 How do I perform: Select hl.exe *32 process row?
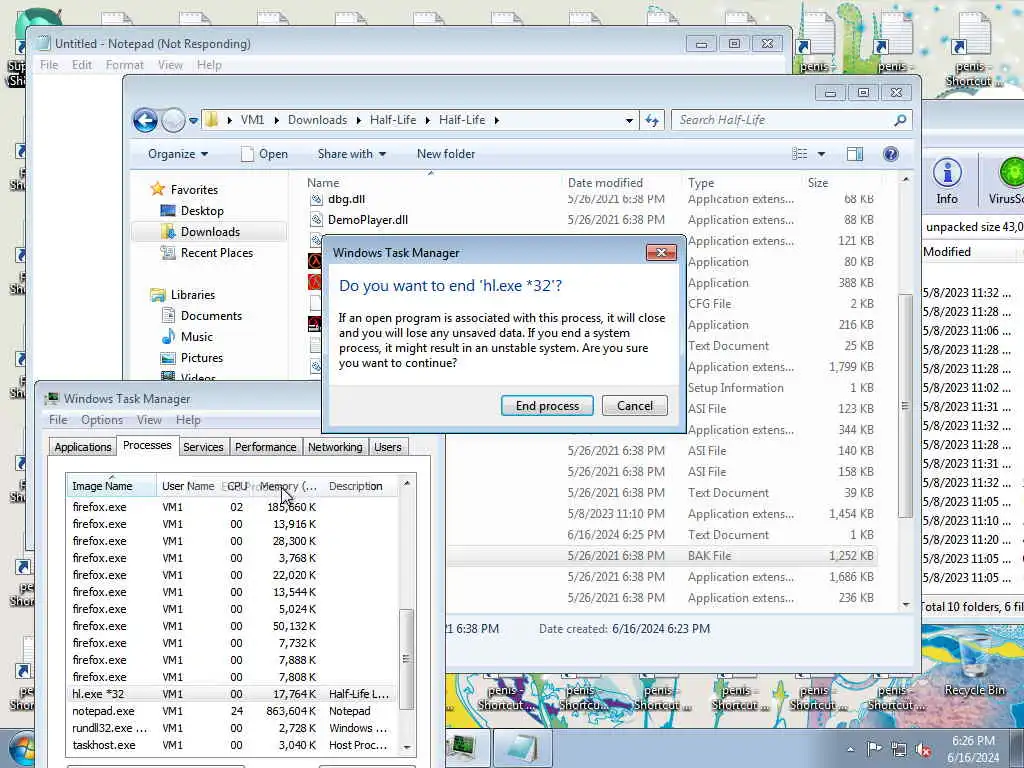pos(231,694)
